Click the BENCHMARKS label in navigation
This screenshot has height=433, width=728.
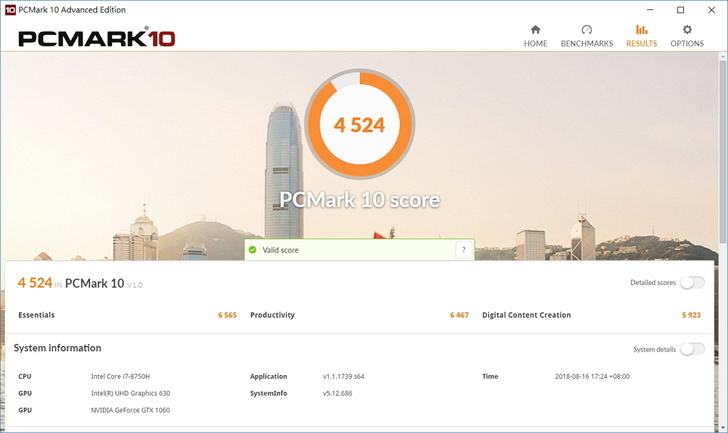(587, 44)
